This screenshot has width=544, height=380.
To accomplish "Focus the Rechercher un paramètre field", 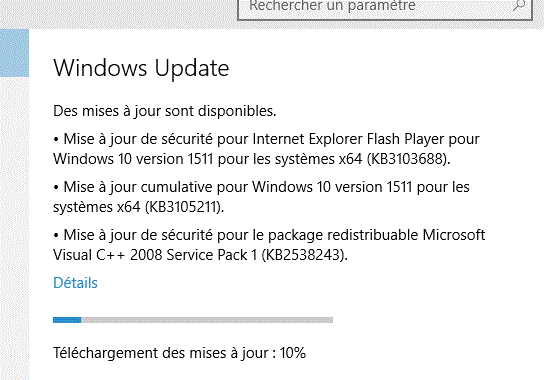I will click(x=385, y=9).
